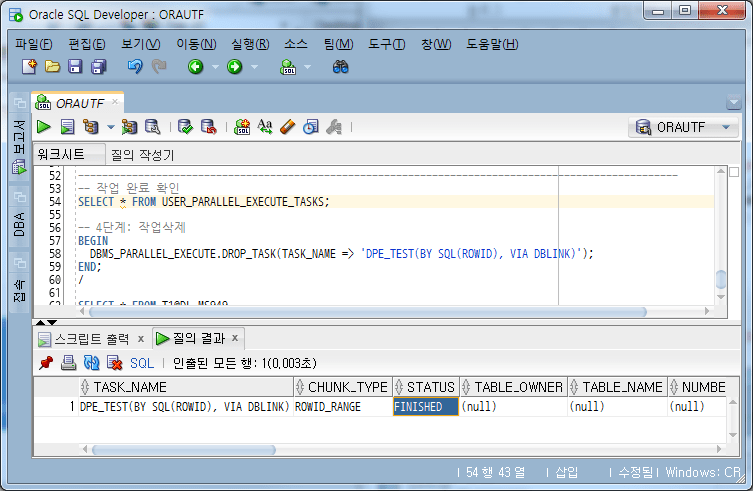Screen dimensions: 753x491
Task: Click the binoculars Find DB Object icon
Action: (x=340, y=67)
